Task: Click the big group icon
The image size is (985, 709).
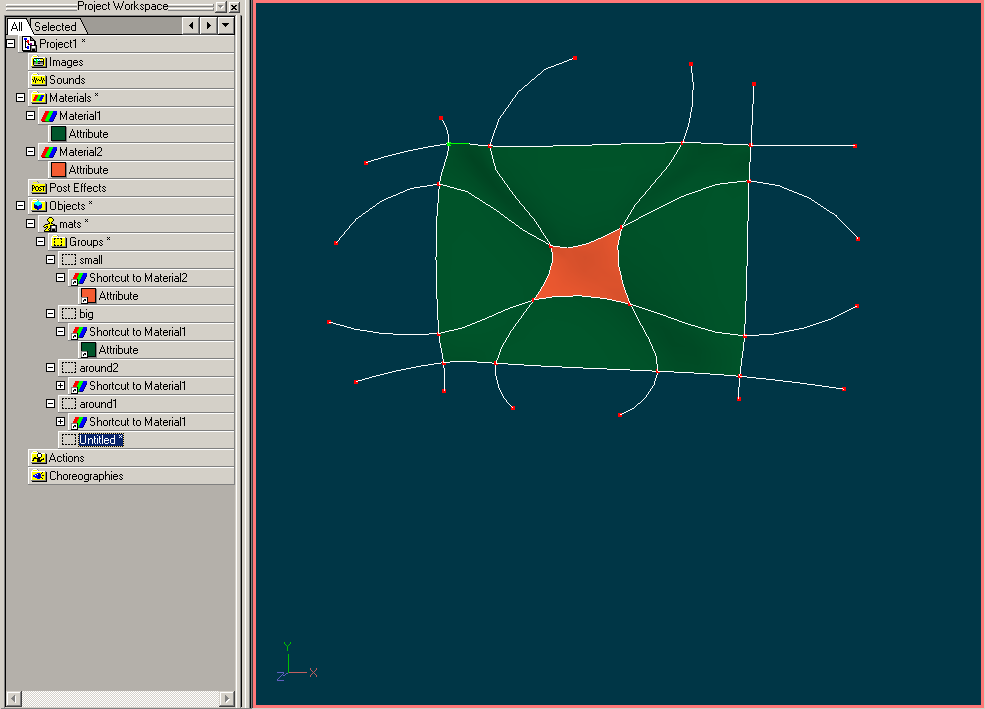Action: pyautogui.click(x=69, y=314)
